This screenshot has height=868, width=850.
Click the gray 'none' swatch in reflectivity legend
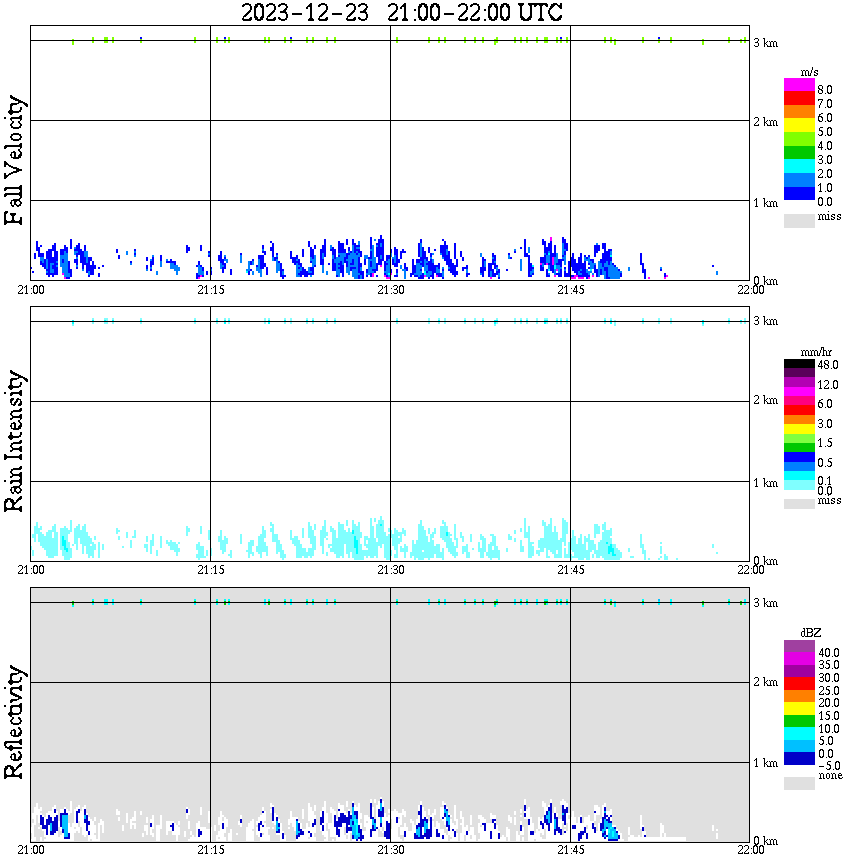click(x=799, y=783)
